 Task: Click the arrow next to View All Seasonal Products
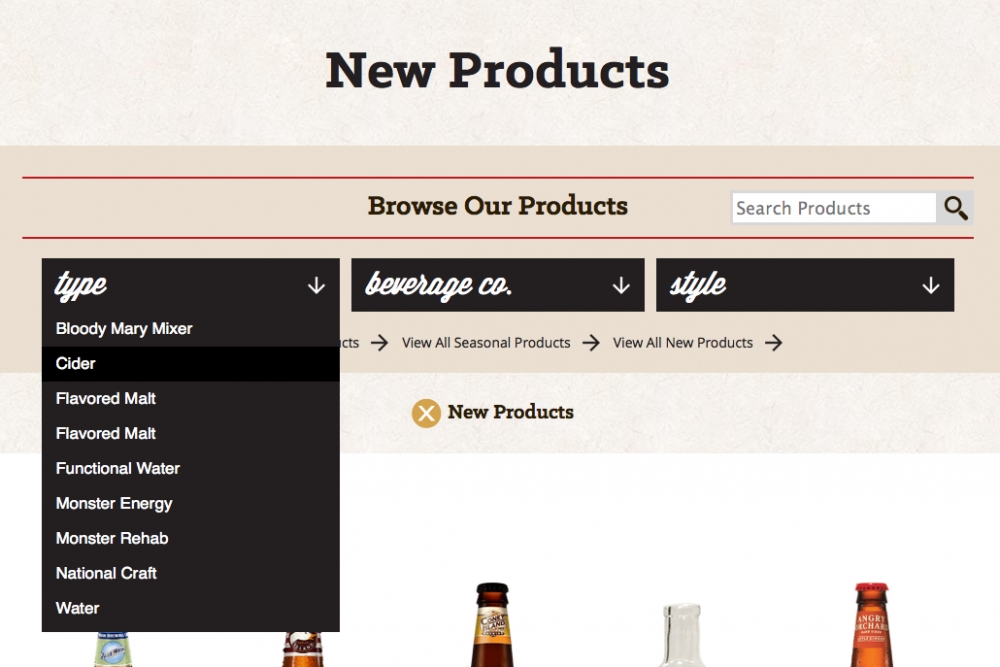[591, 343]
